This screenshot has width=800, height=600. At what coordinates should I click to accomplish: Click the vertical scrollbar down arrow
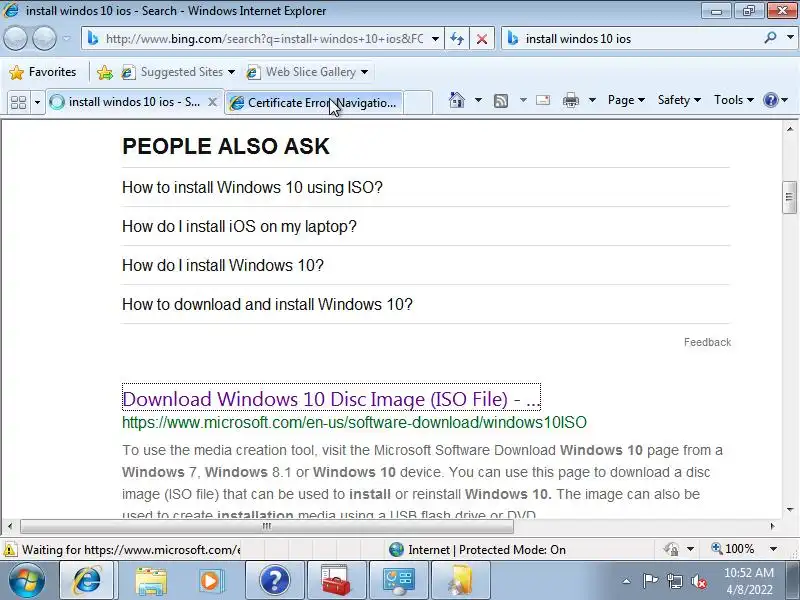[x=790, y=510]
